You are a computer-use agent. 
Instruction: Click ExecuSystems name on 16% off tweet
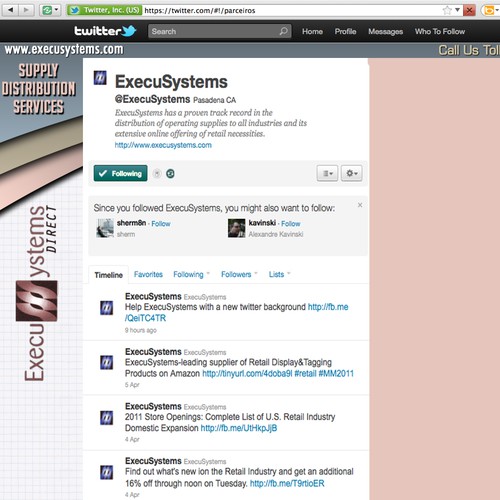(x=153, y=461)
